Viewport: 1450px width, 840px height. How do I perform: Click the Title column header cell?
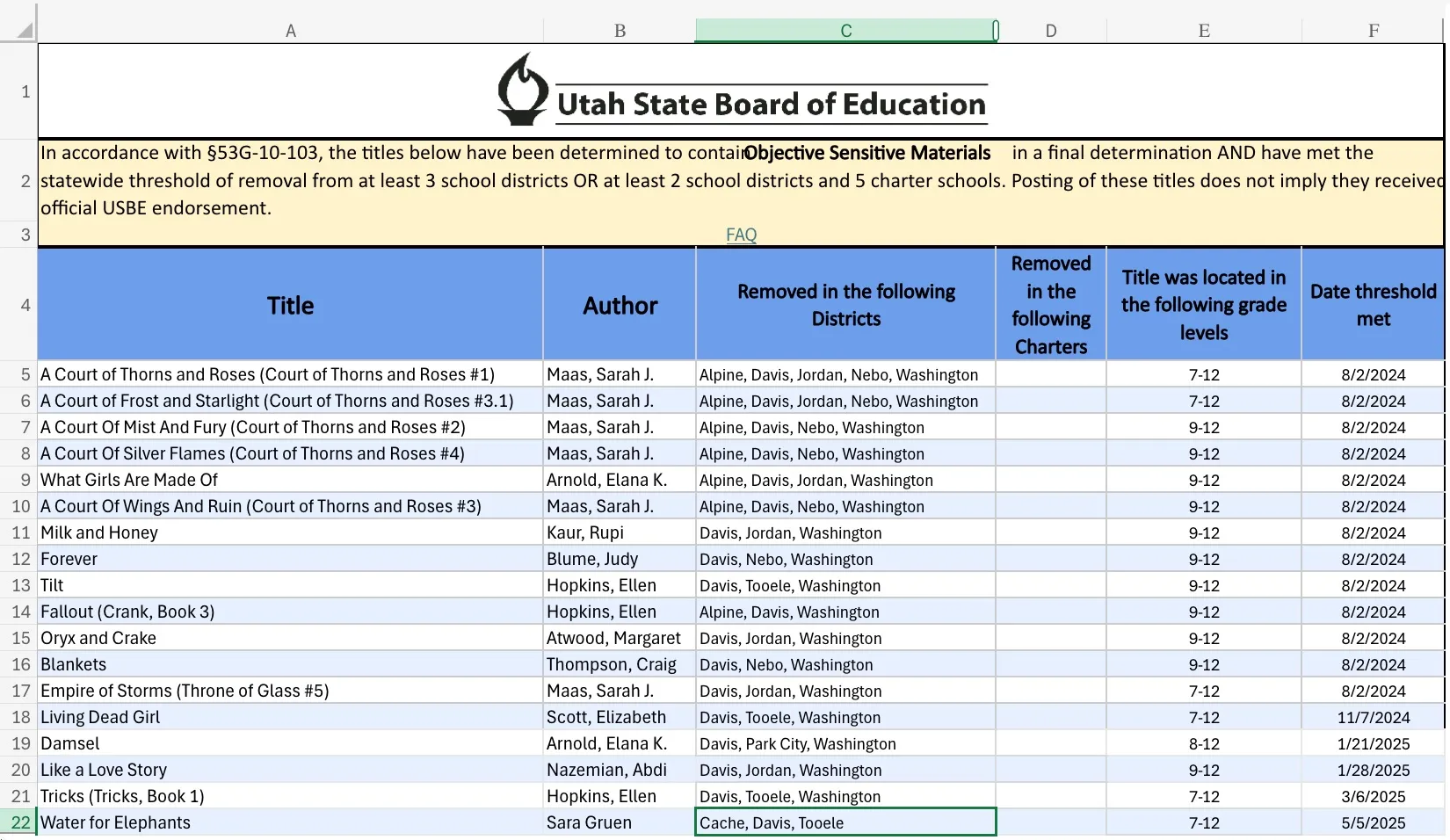291,305
